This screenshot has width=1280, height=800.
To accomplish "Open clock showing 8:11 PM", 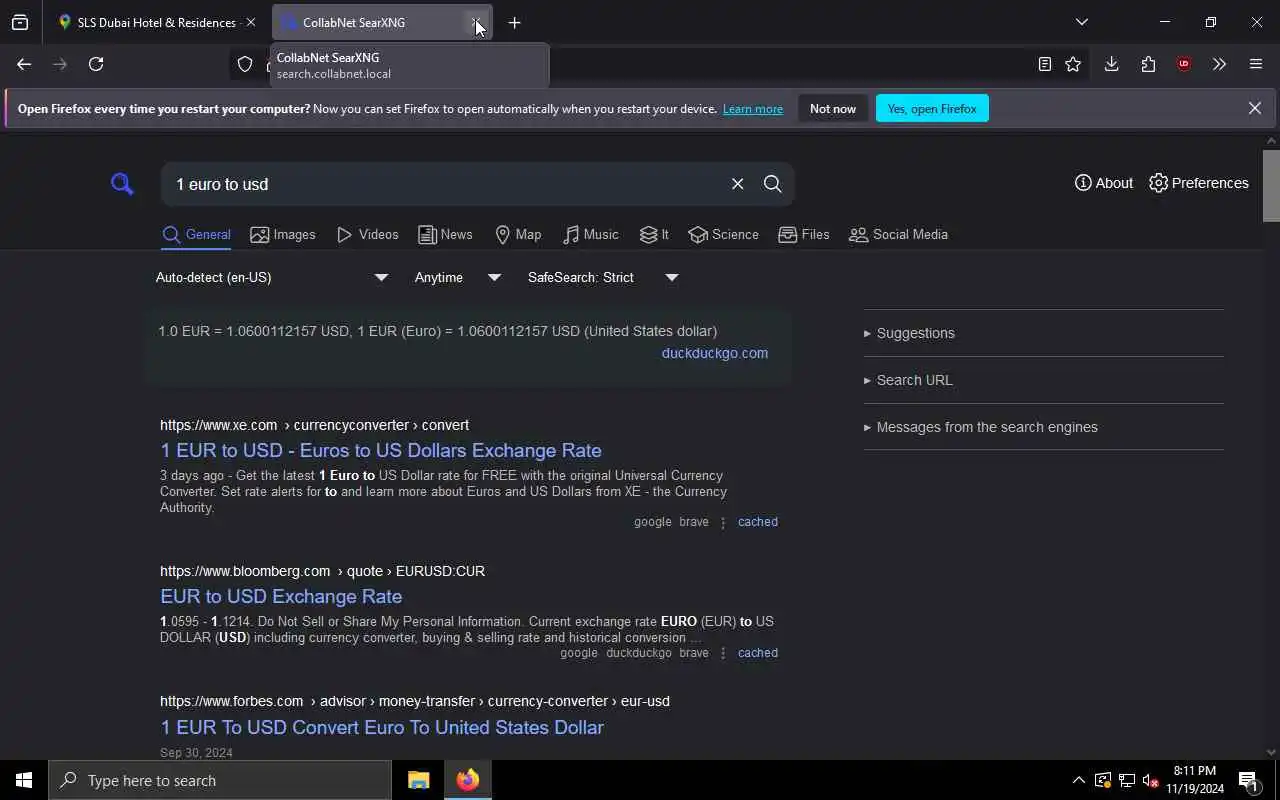I will click(1195, 780).
